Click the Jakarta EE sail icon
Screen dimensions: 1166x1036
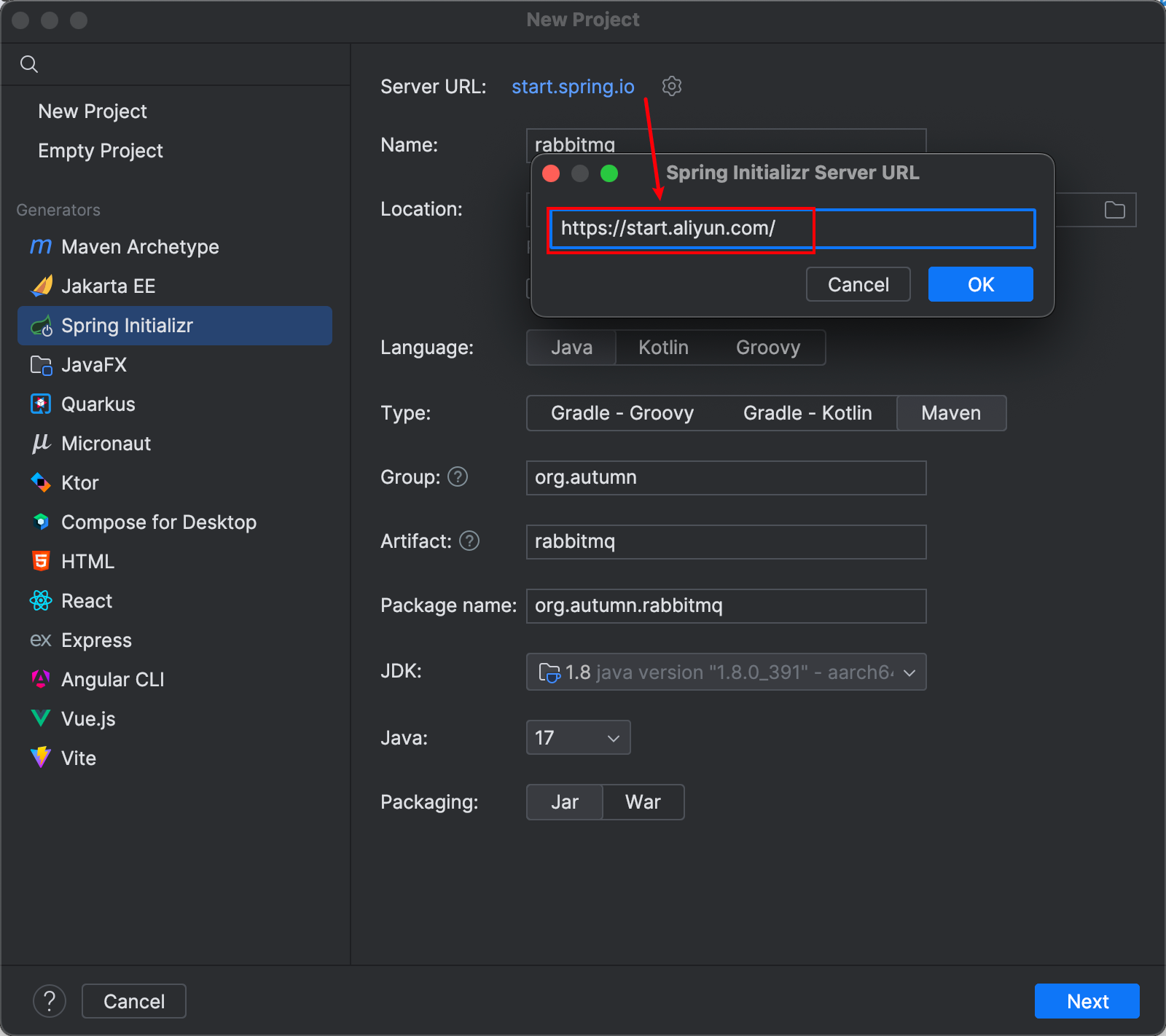tap(42, 286)
